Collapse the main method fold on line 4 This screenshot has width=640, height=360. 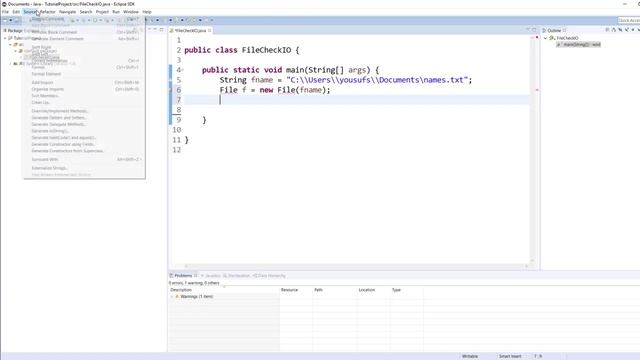coord(182,70)
